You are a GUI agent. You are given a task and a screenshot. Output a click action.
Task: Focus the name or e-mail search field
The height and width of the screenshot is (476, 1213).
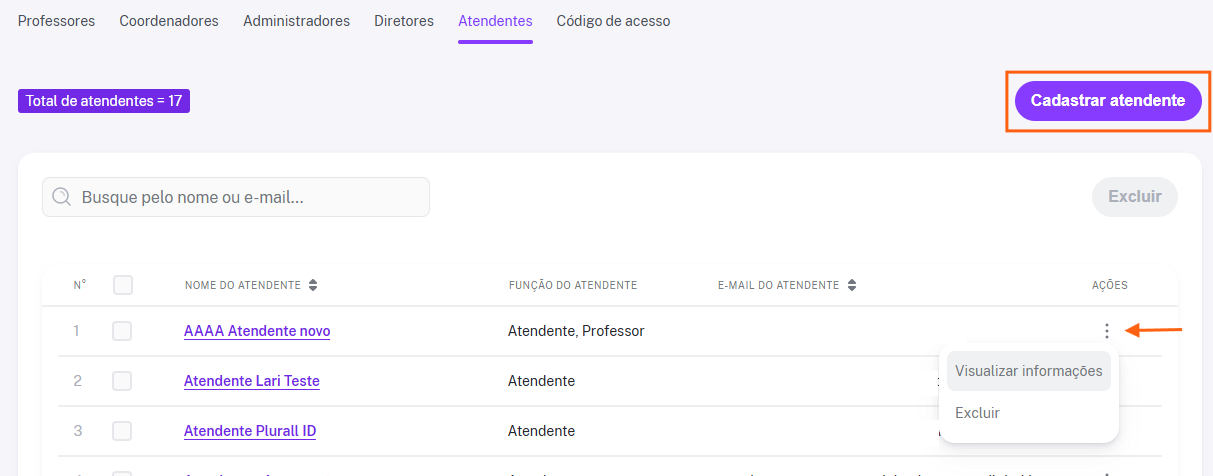coord(236,197)
